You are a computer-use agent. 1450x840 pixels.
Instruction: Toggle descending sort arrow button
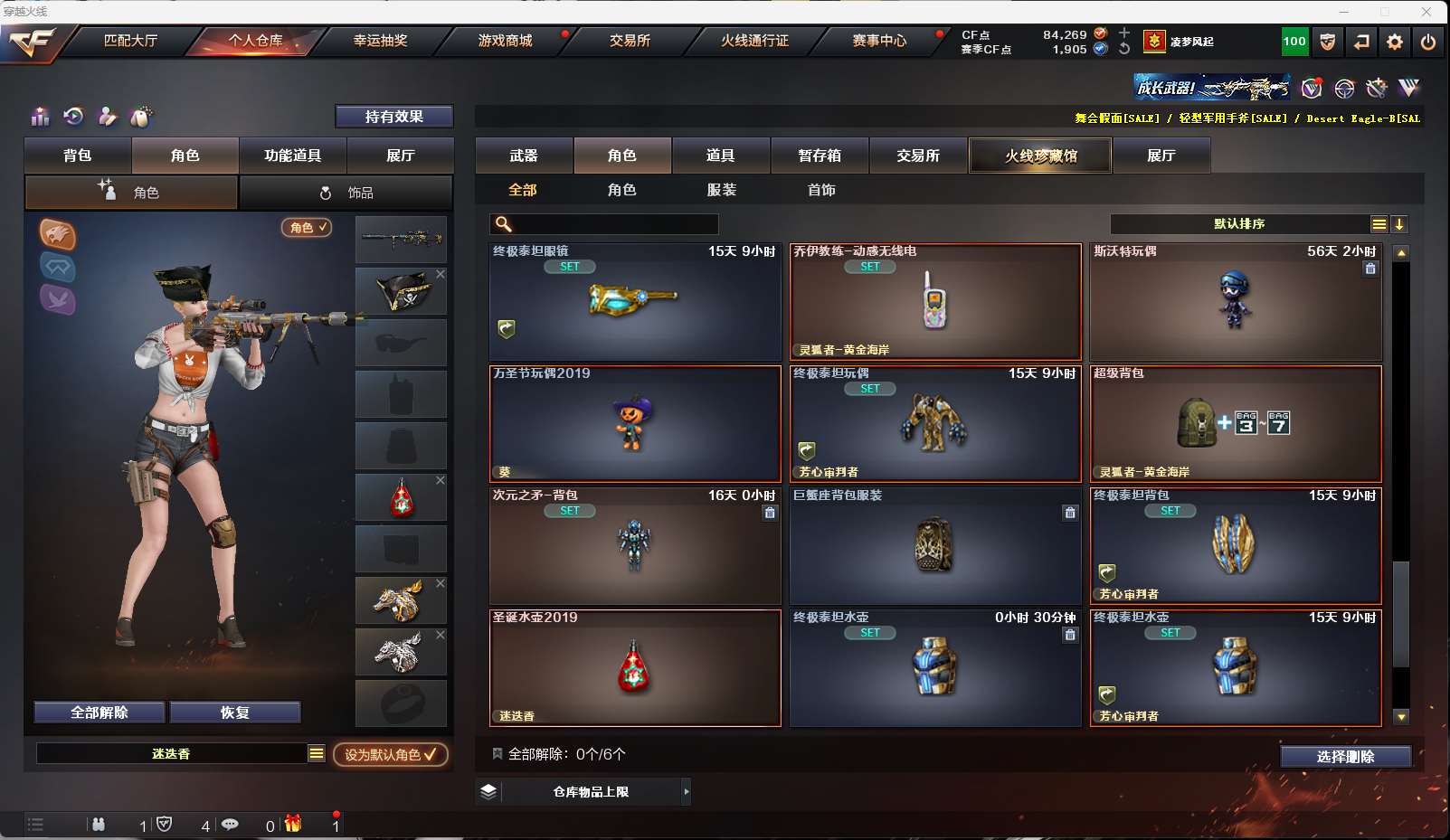pos(1398,224)
